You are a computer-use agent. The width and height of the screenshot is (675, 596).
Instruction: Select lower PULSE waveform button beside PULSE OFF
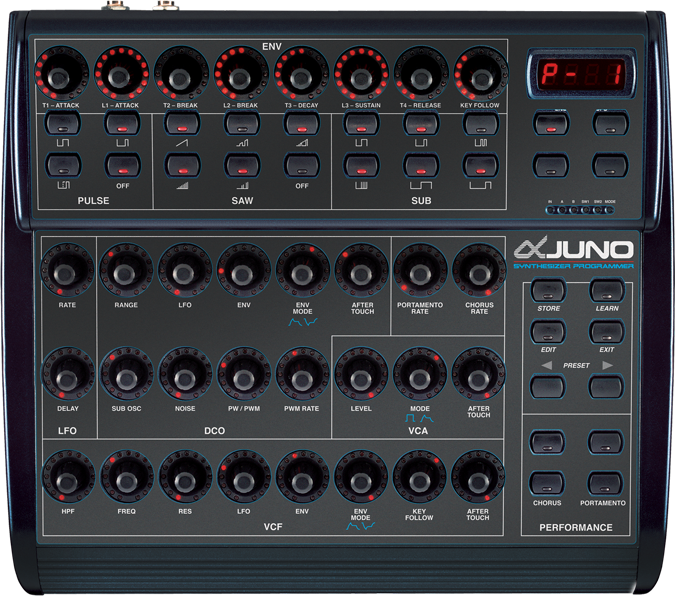pyautogui.click(x=63, y=165)
